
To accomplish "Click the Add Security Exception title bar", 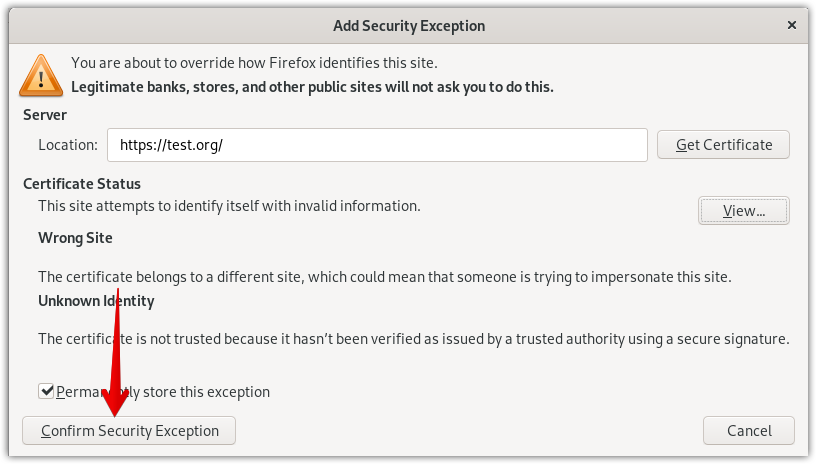I will [408, 25].
